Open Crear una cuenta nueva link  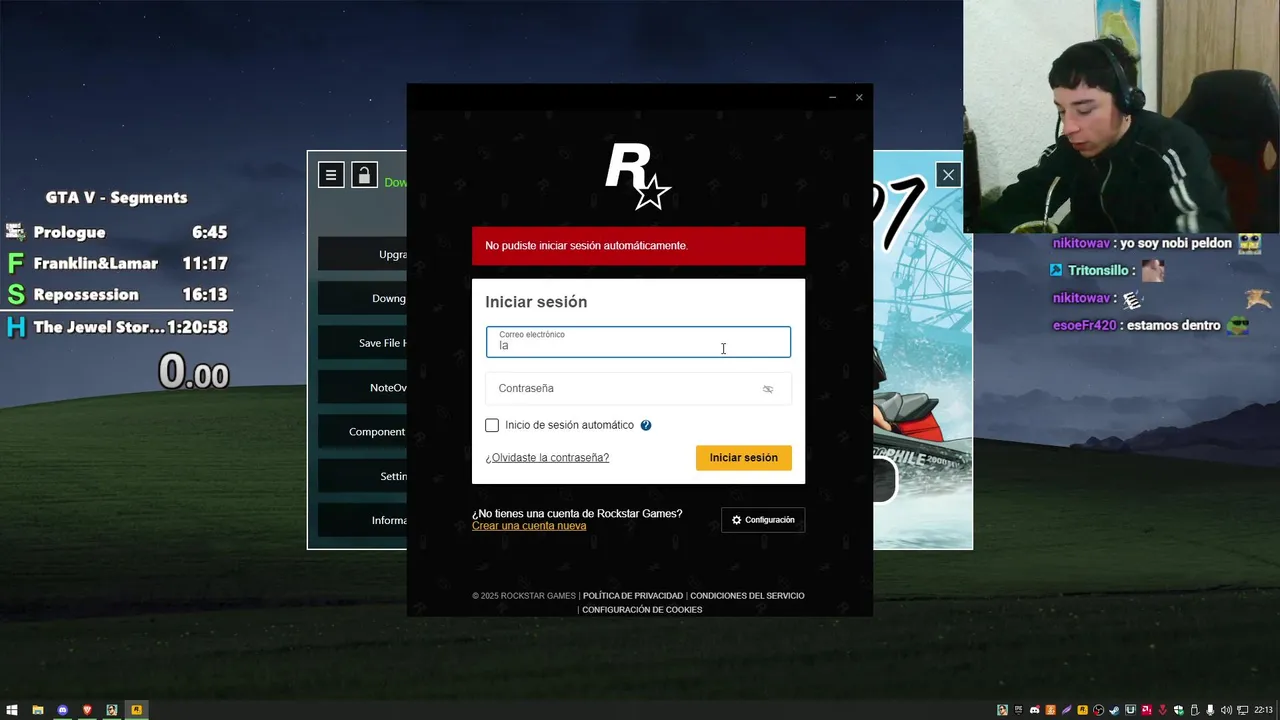[x=529, y=526]
